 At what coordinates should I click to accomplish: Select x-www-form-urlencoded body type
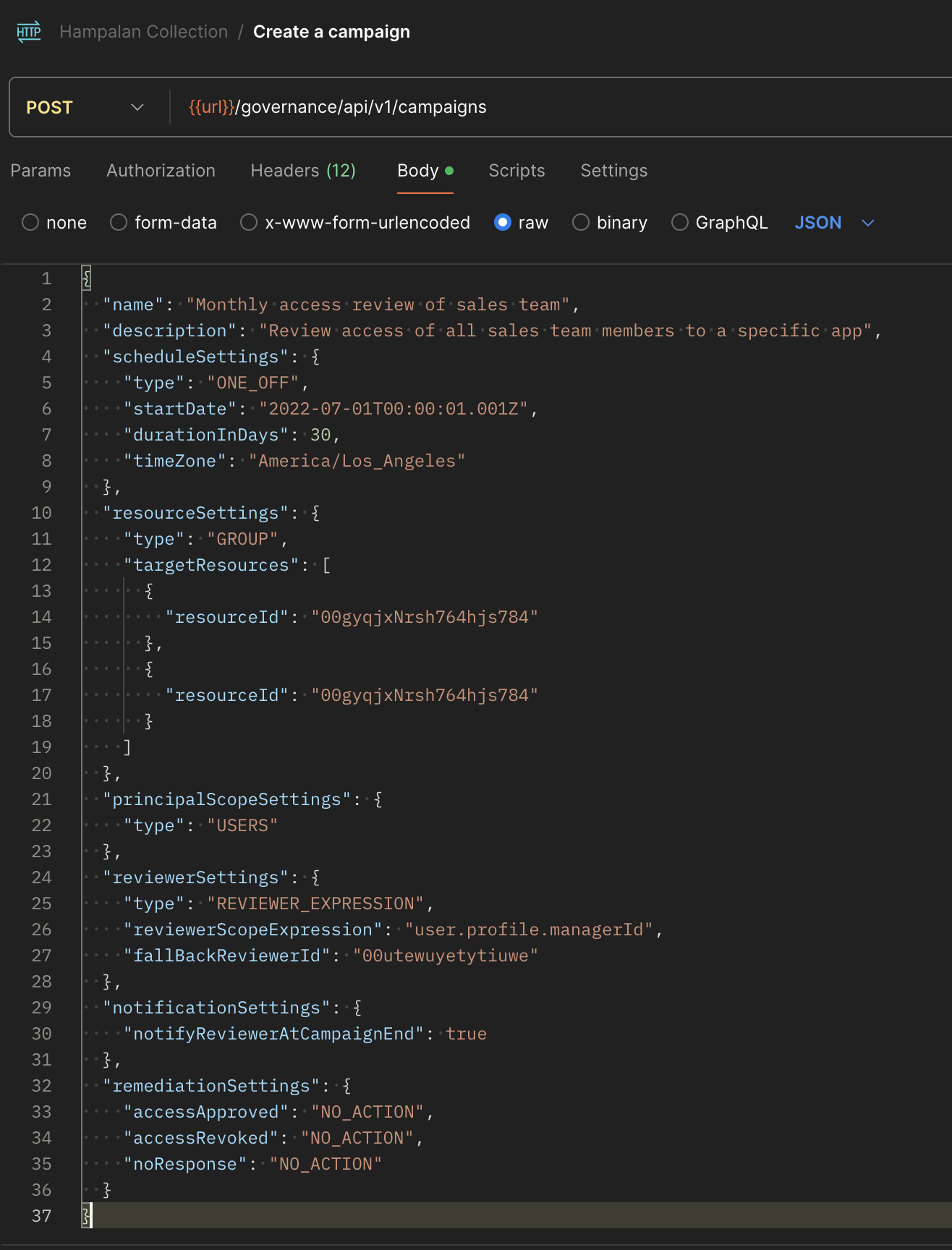pyautogui.click(x=249, y=223)
